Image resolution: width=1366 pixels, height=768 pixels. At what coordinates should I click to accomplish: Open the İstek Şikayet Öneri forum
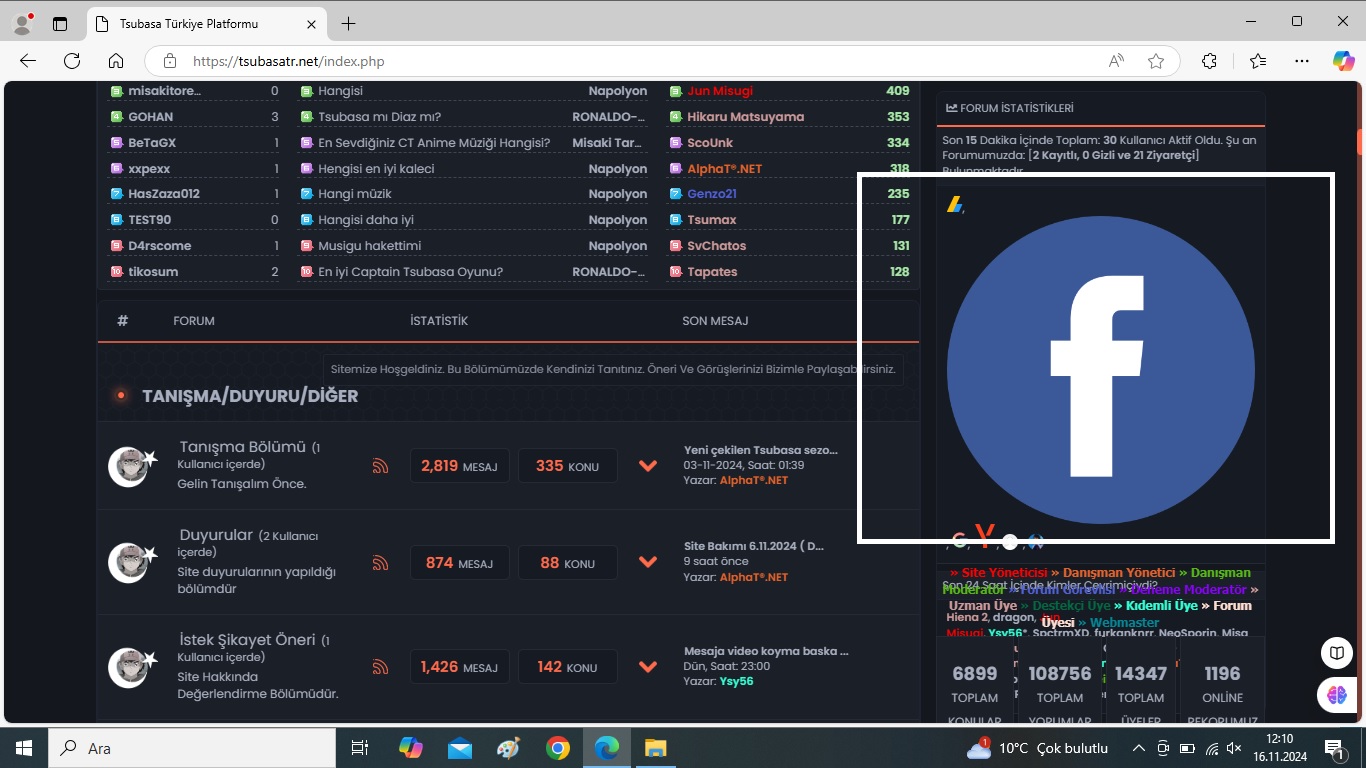pyautogui.click(x=247, y=640)
